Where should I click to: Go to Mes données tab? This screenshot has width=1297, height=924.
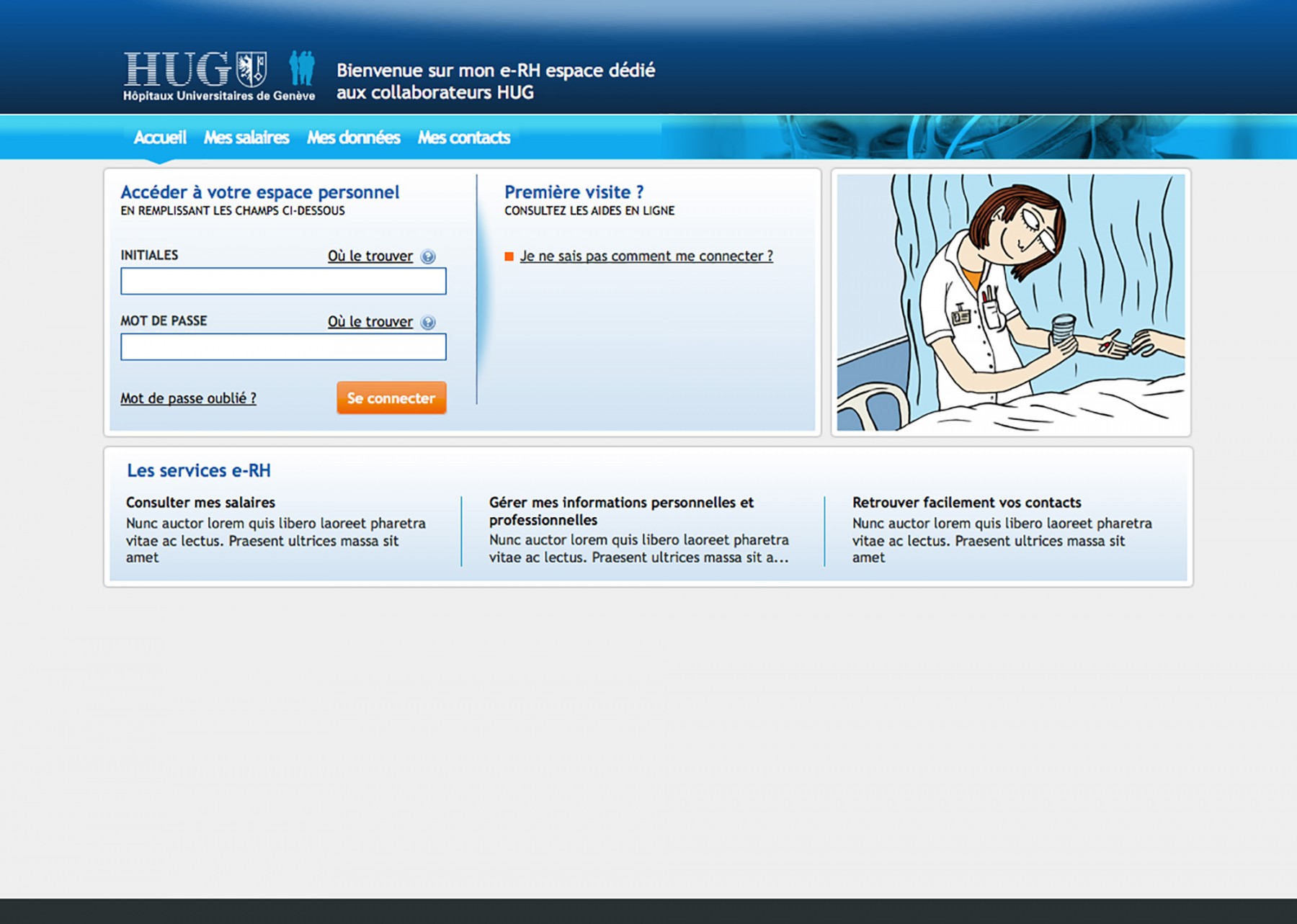353,138
